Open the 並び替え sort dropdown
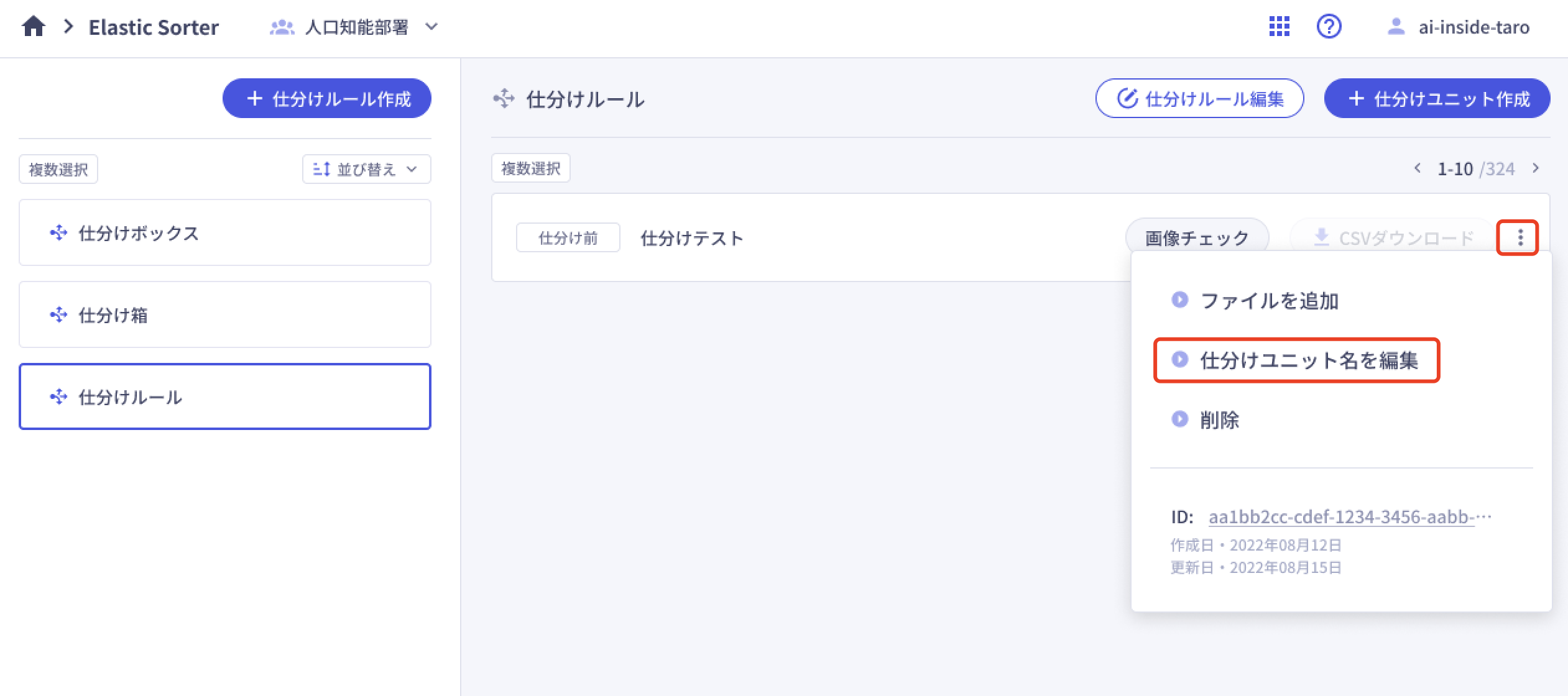This screenshot has height=696, width=1568. tap(366, 169)
